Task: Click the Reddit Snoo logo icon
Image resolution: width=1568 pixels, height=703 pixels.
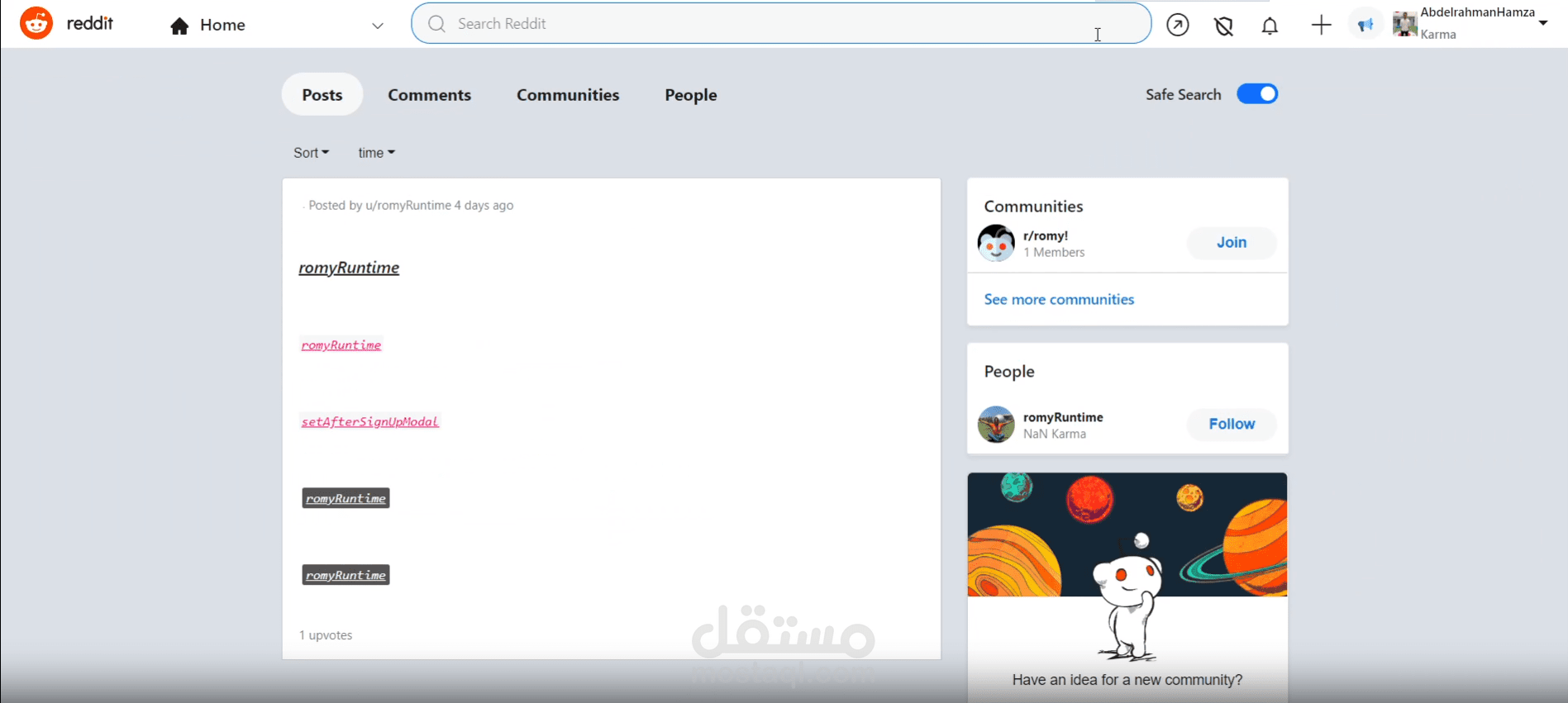Action: [x=36, y=23]
